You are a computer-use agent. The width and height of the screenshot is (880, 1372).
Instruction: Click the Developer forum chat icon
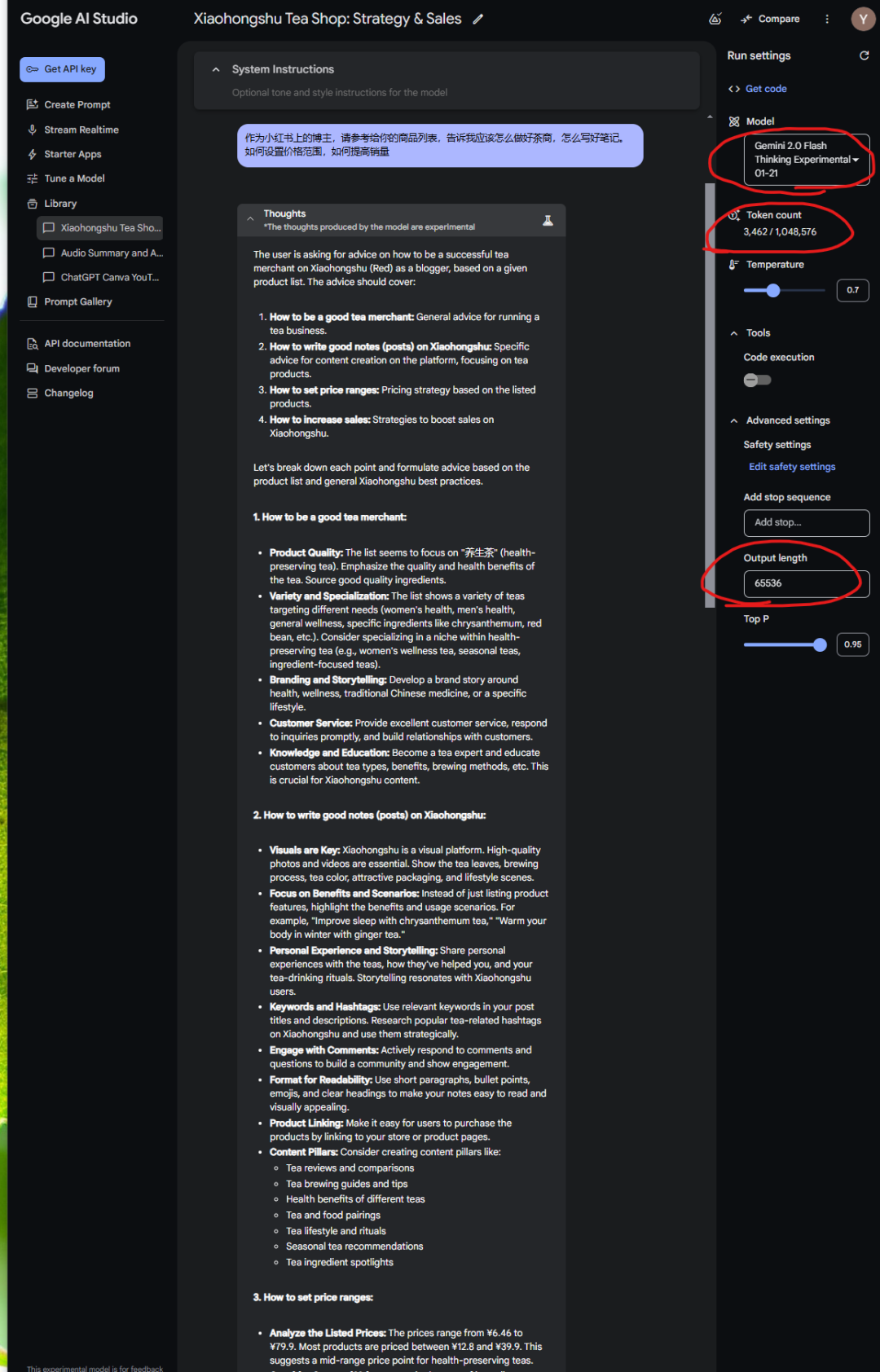pyautogui.click(x=33, y=368)
